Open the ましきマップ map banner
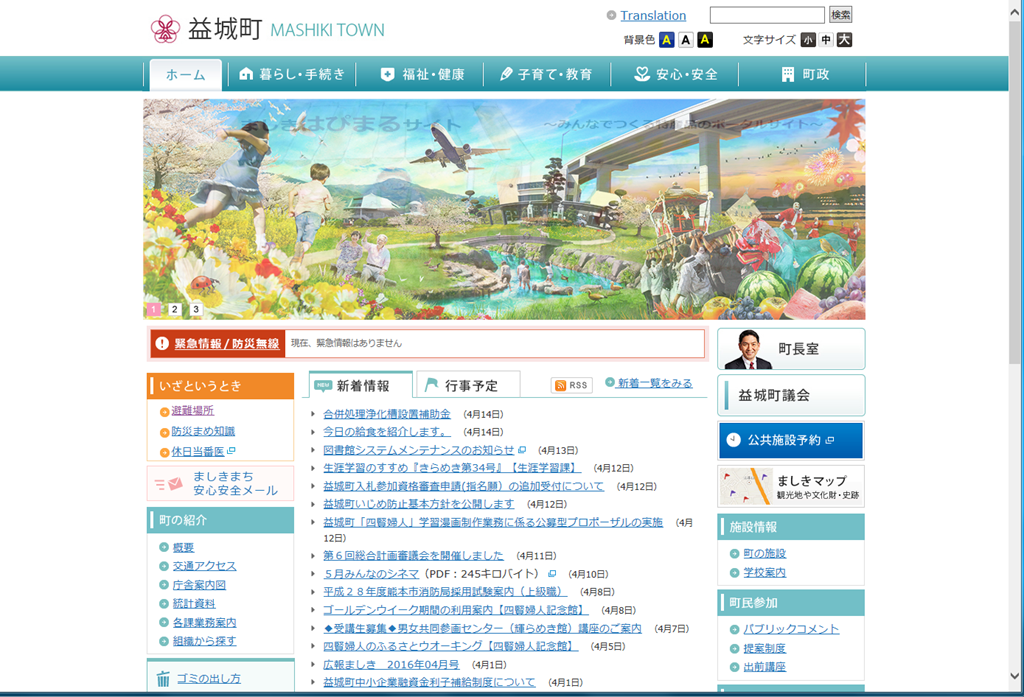 (791, 486)
